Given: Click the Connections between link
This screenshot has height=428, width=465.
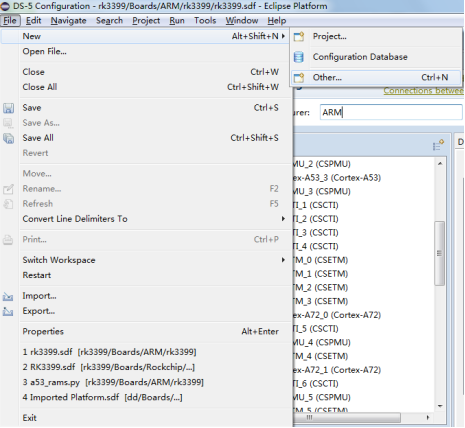Looking at the screenshot, I should pyautogui.click(x=423, y=91).
